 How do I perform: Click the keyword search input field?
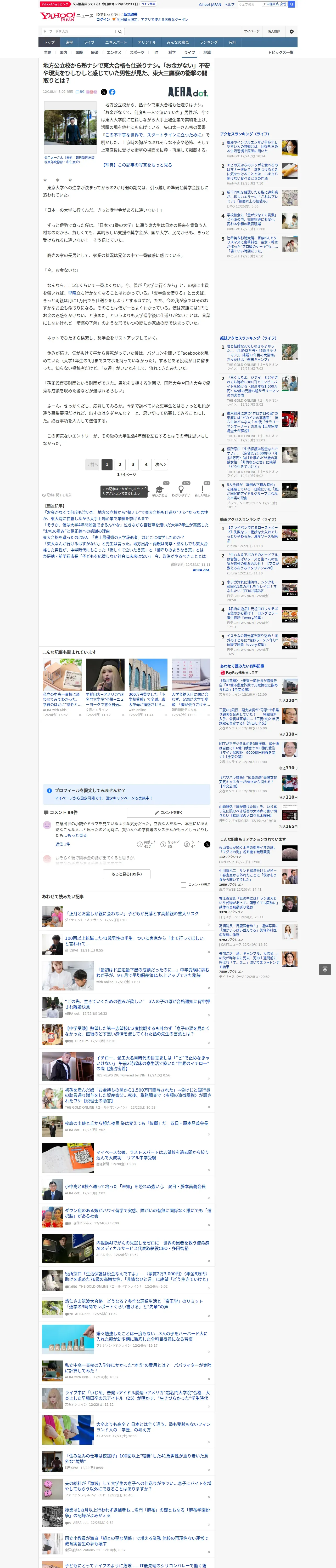tap(79, 32)
